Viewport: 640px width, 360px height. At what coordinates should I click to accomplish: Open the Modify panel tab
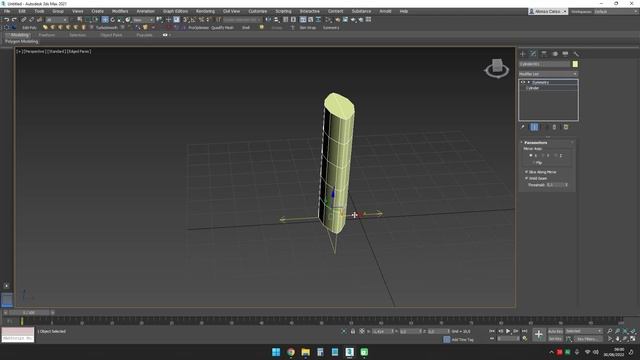pyautogui.click(x=533, y=53)
